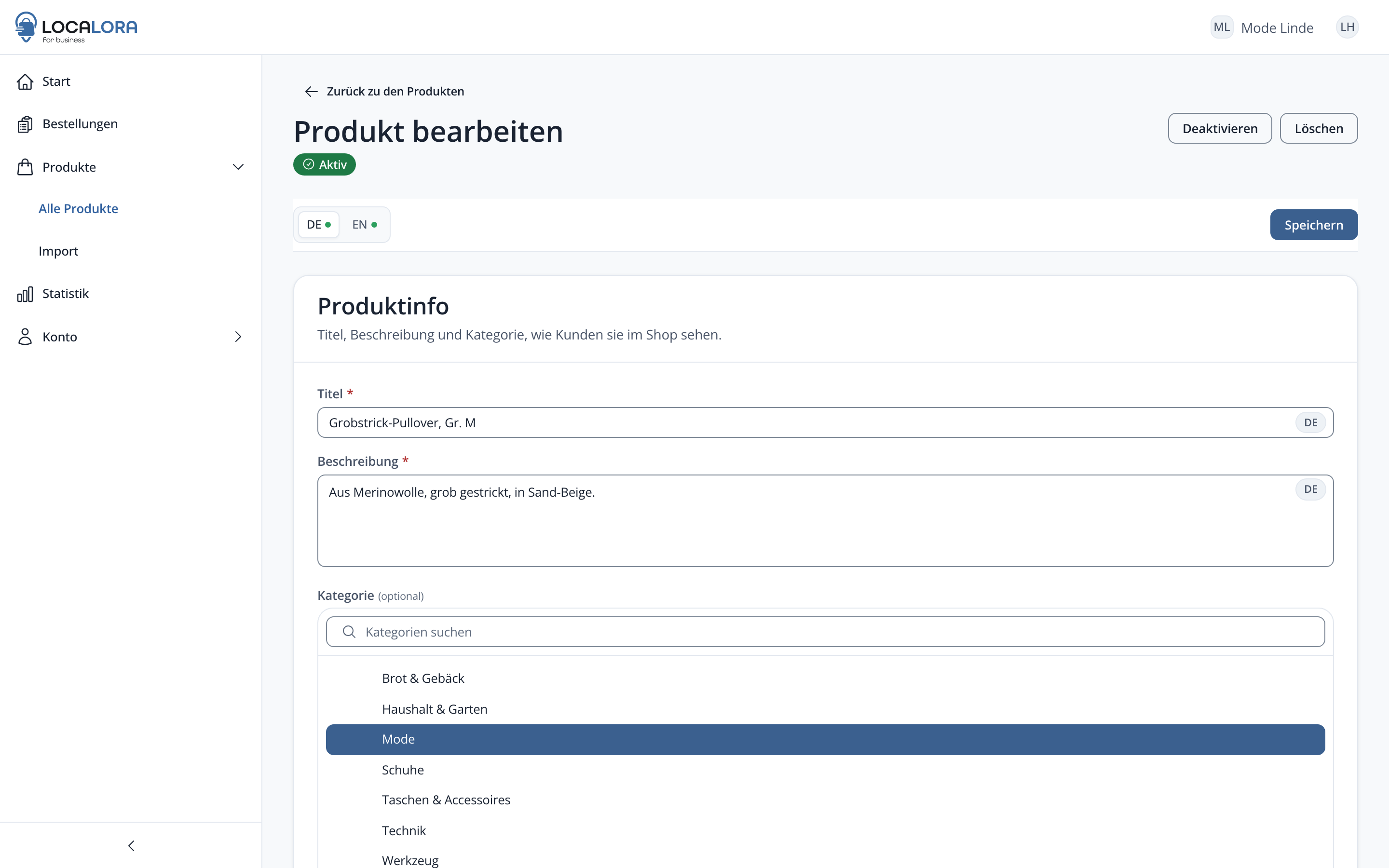
Task: Click the Löschen button
Action: 1319,129
